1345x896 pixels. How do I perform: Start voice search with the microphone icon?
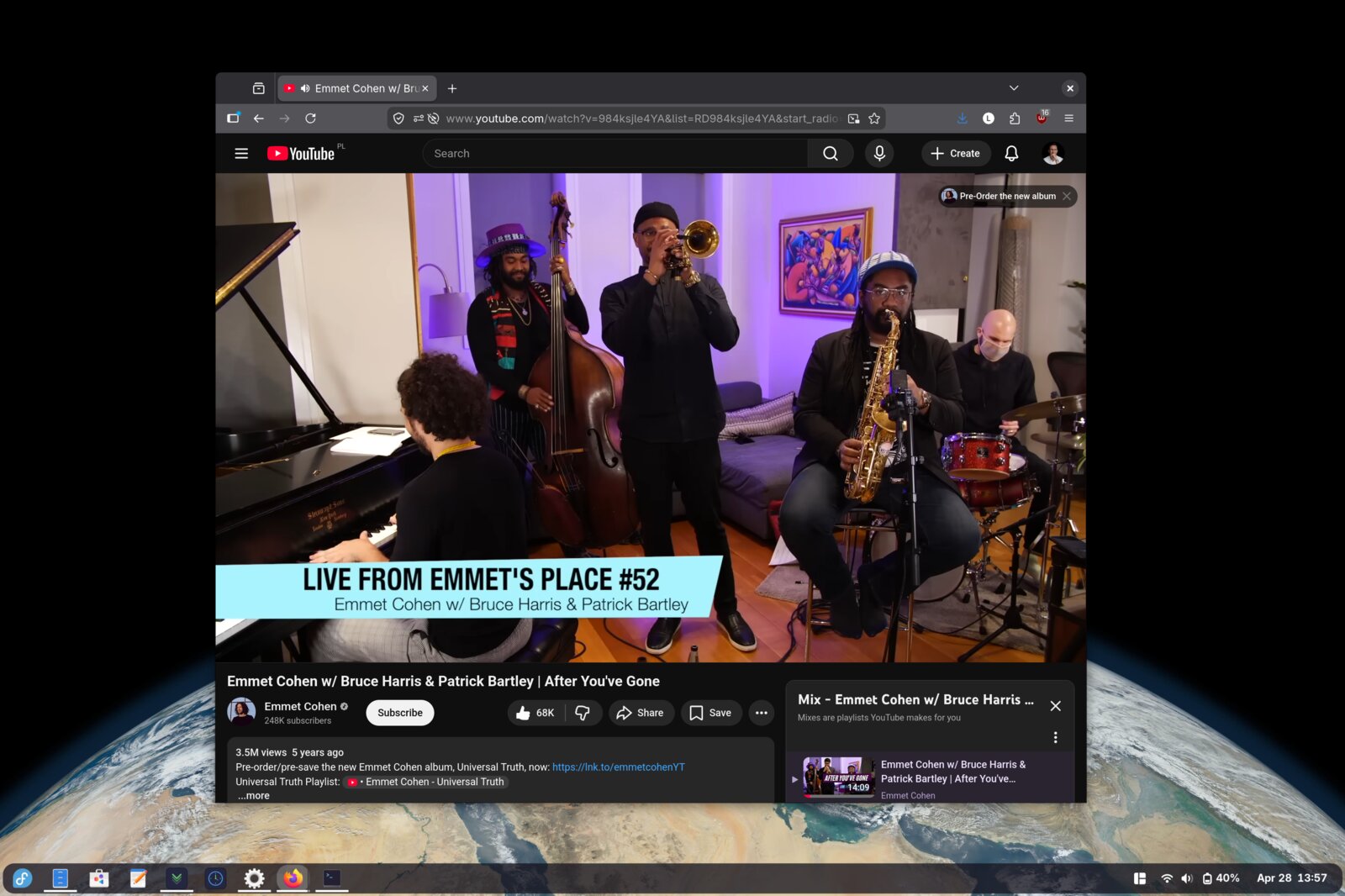(x=878, y=154)
